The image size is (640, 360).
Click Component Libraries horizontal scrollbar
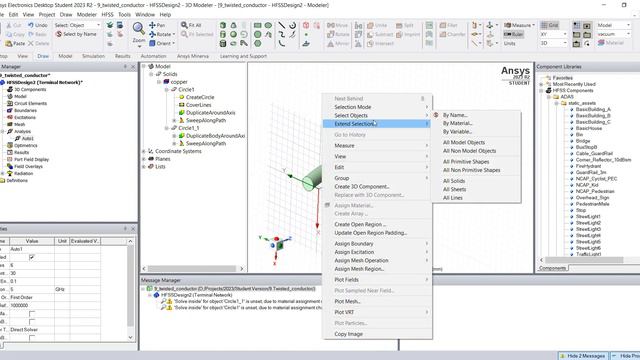pos(584,260)
